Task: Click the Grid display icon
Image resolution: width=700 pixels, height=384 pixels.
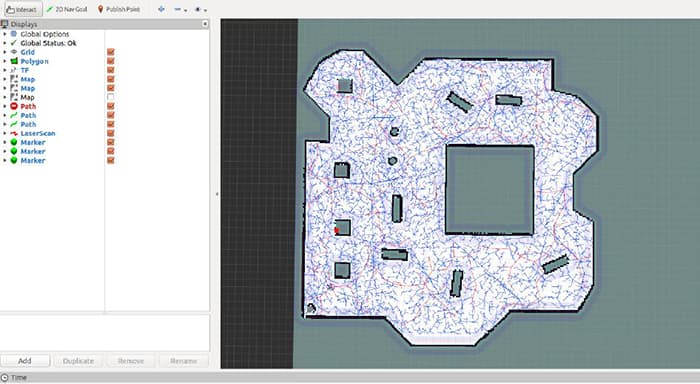Action: (14, 52)
